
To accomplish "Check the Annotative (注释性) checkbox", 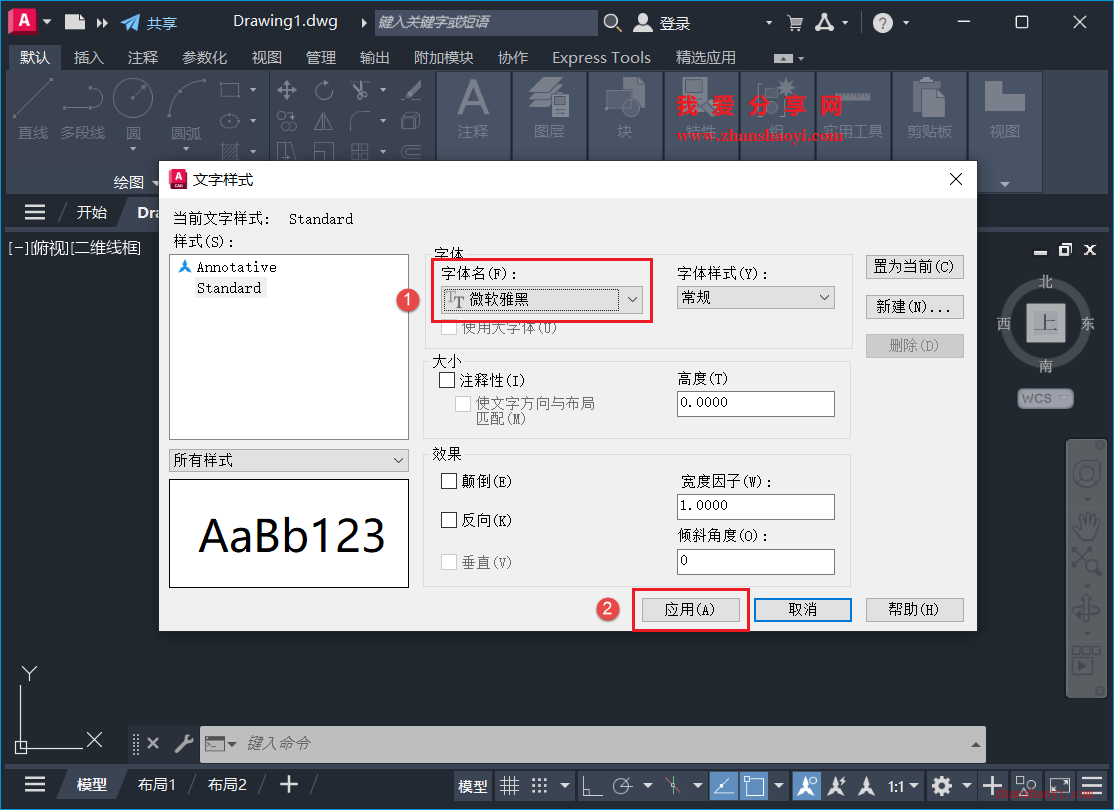I will click(447, 380).
